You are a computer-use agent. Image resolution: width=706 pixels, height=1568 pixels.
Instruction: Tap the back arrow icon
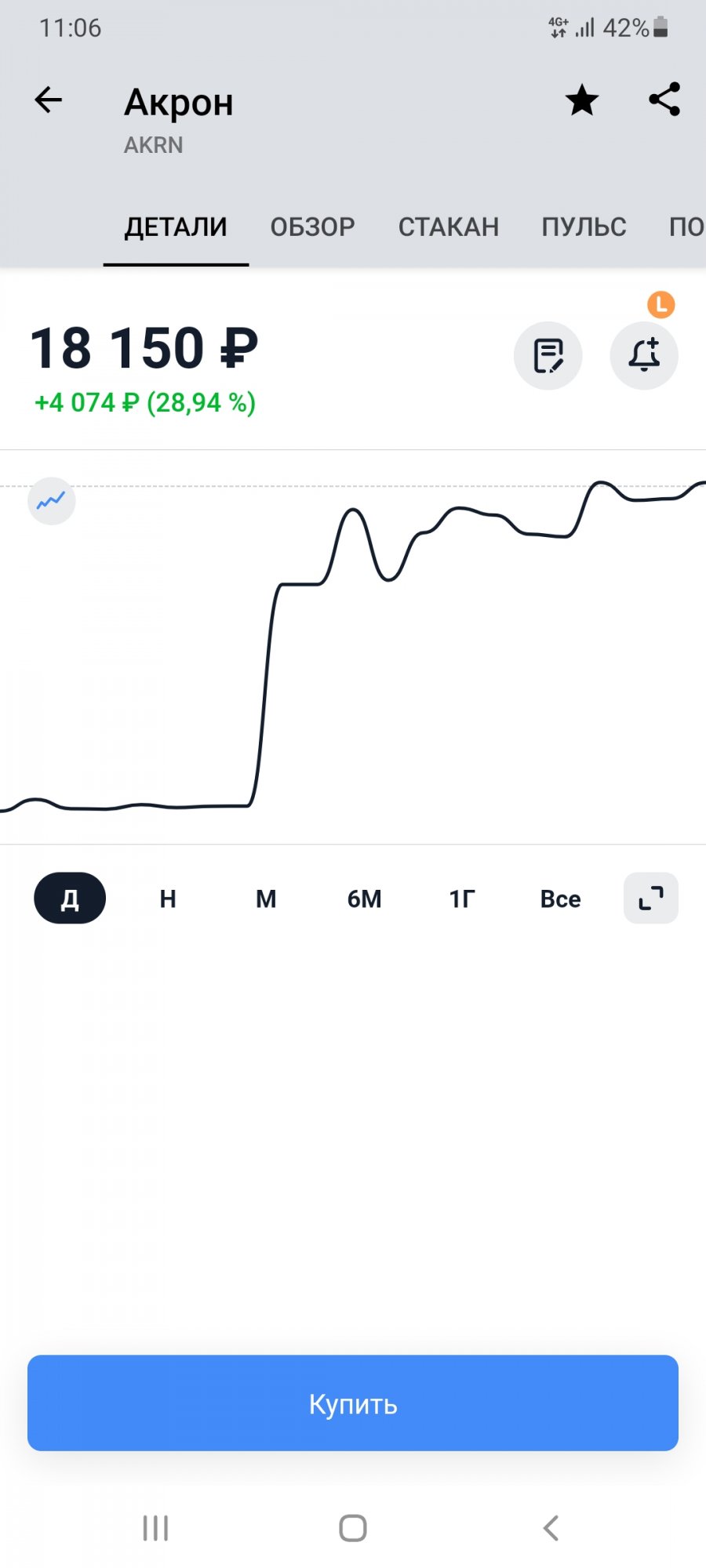[49, 100]
